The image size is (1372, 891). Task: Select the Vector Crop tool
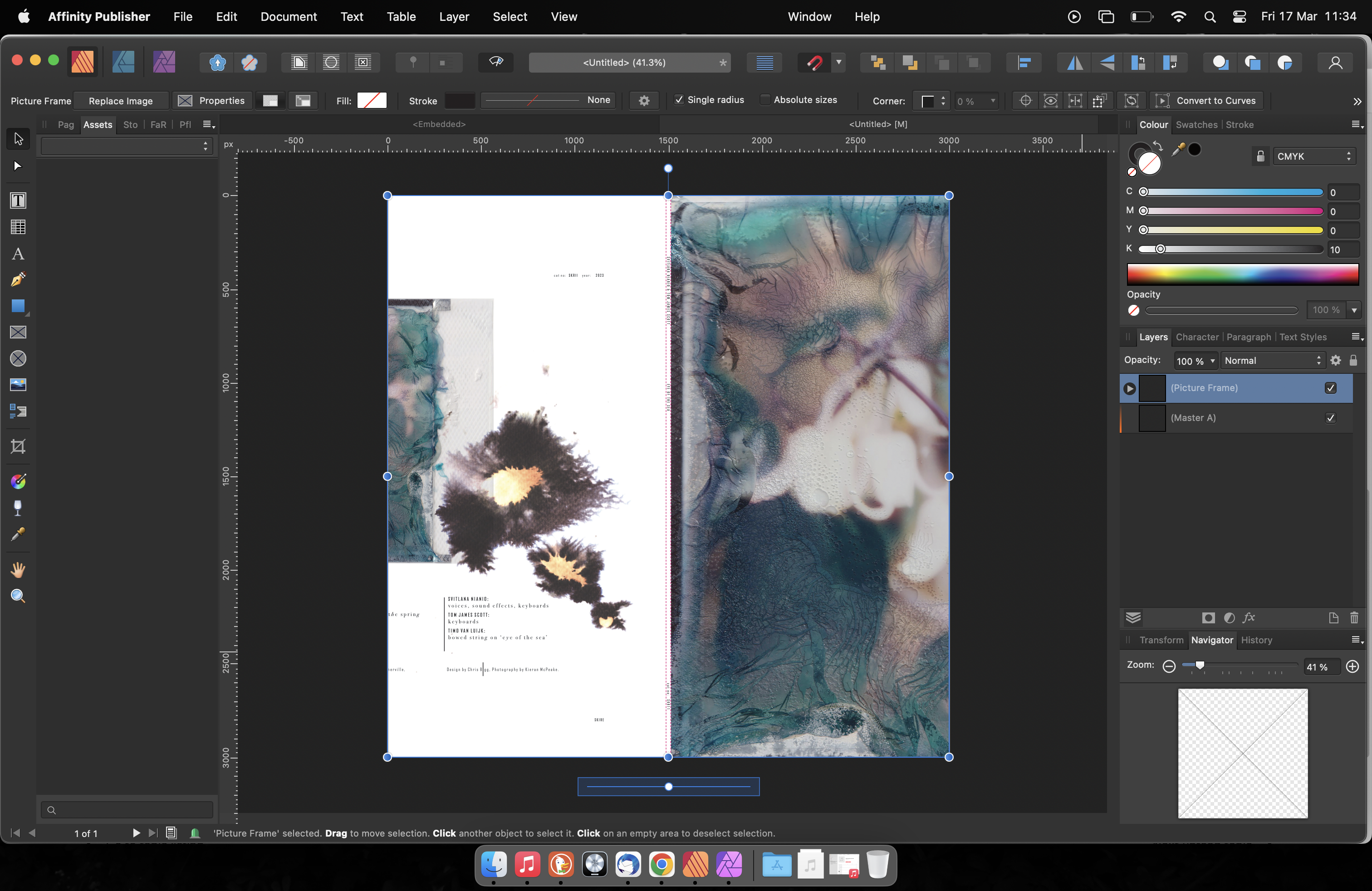(18, 447)
